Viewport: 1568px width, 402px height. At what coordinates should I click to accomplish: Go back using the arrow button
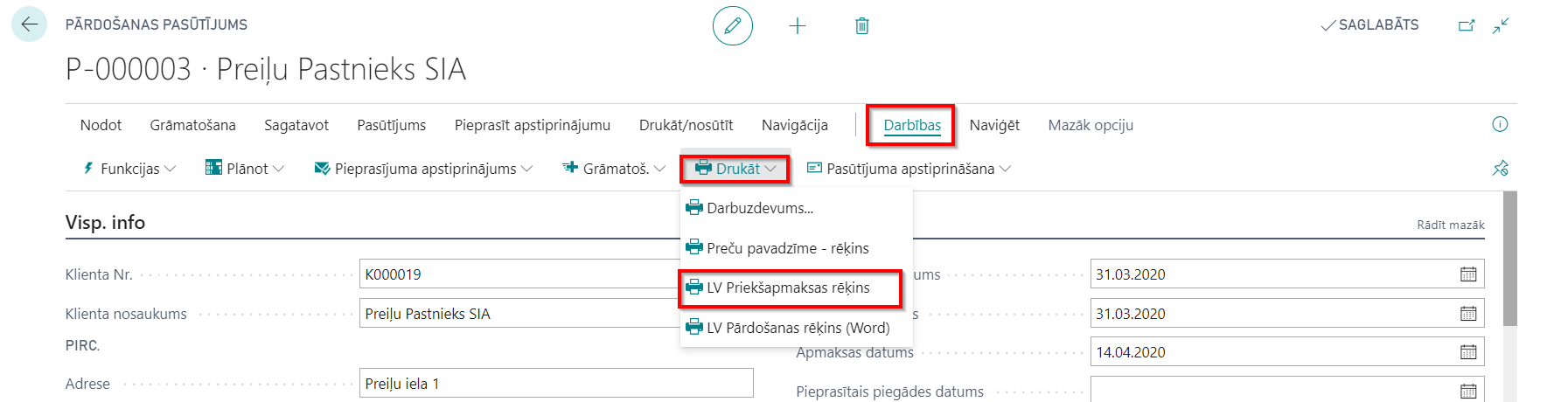pos(29,24)
